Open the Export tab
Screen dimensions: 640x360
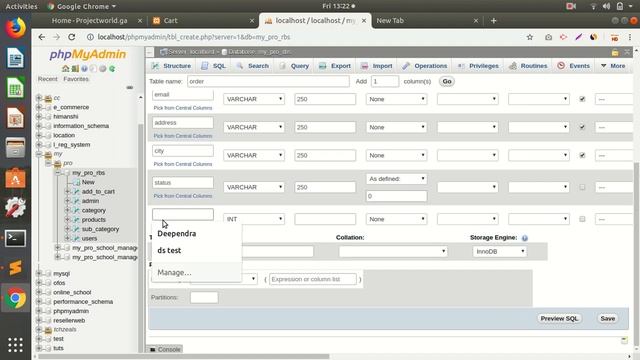[x=335, y=66]
